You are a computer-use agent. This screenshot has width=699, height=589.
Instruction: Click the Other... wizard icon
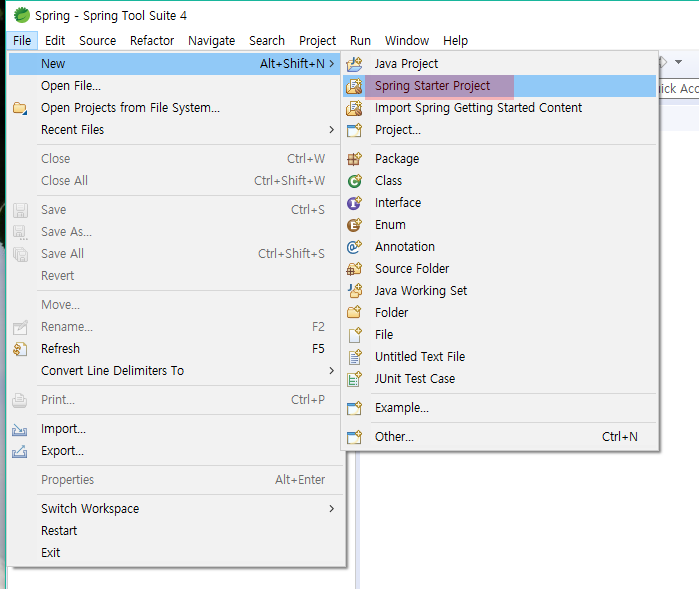354,437
